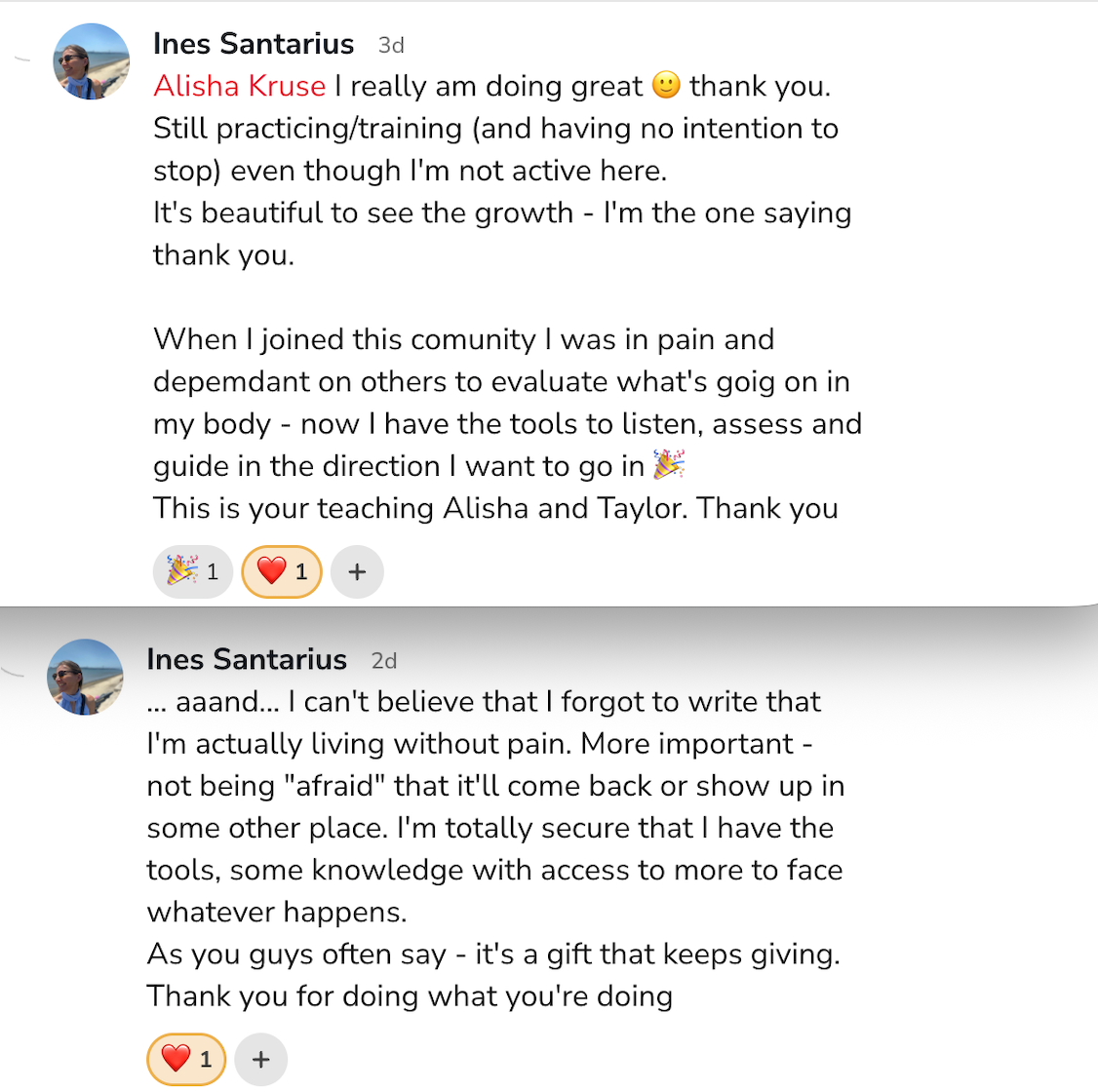Toggle the heart reaction on the 3d comment
Screen dimensions: 1098x1092
click(282, 571)
